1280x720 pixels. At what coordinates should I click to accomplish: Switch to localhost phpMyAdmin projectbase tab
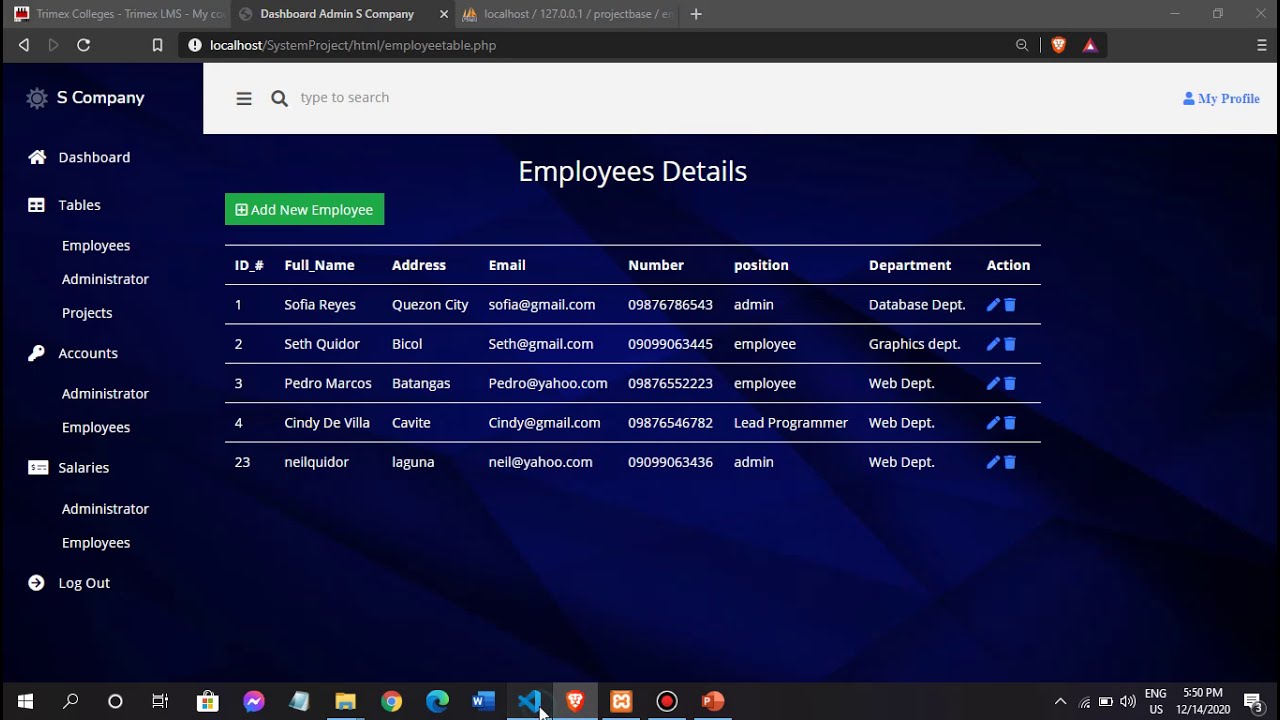coord(568,14)
